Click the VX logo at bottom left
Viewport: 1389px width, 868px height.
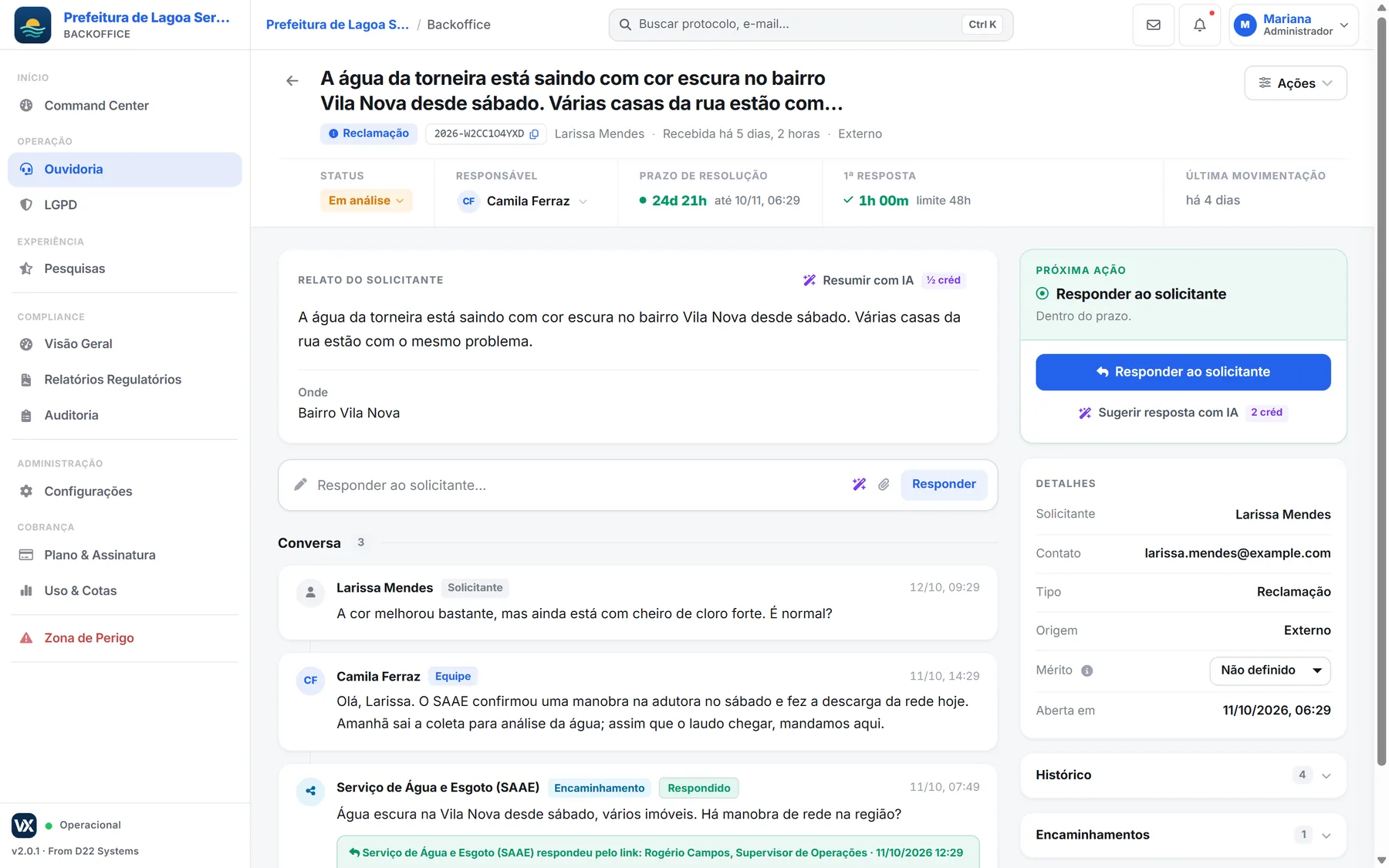pyautogui.click(x=24, y=825)
